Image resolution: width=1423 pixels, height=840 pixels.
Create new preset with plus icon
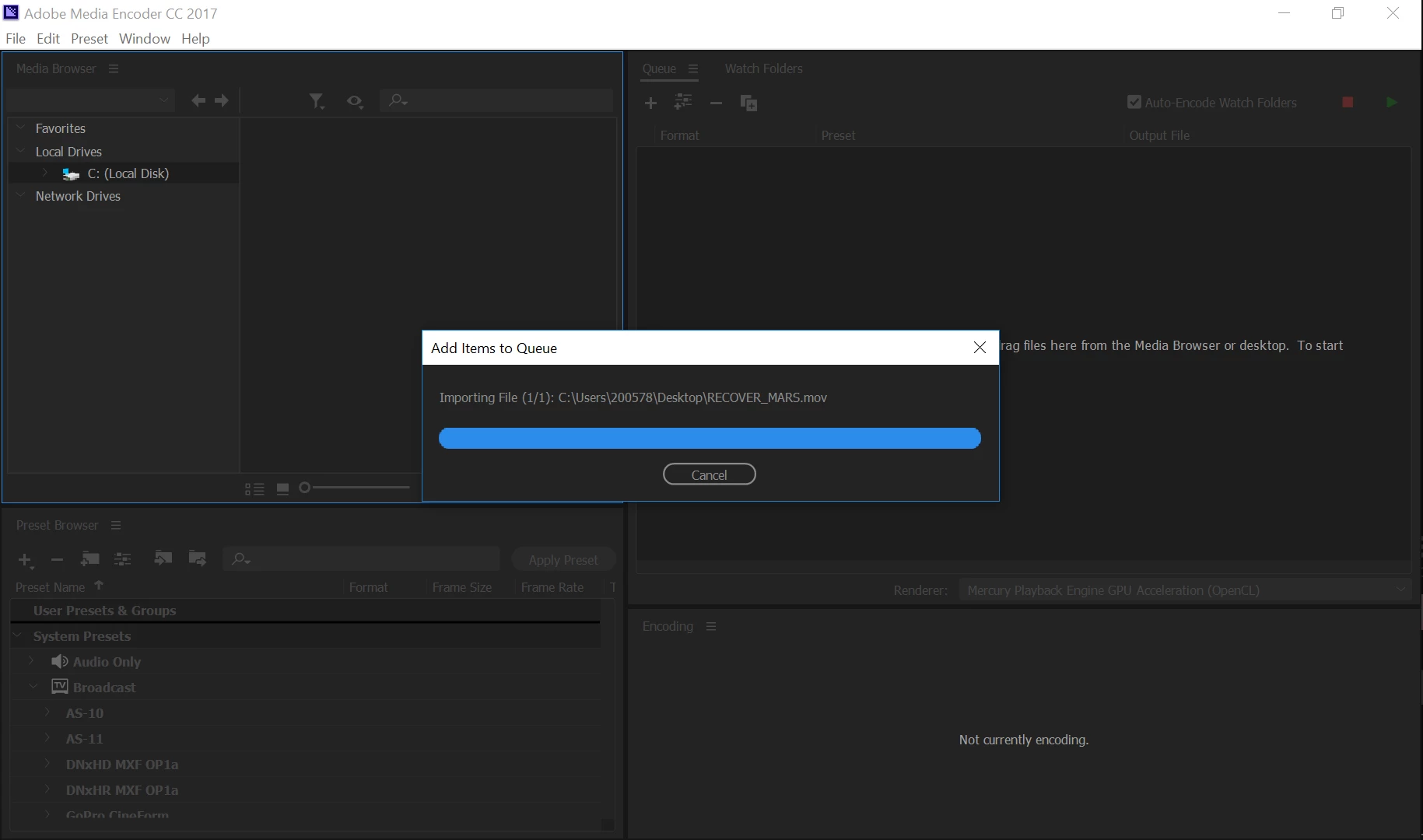[25, 559]
